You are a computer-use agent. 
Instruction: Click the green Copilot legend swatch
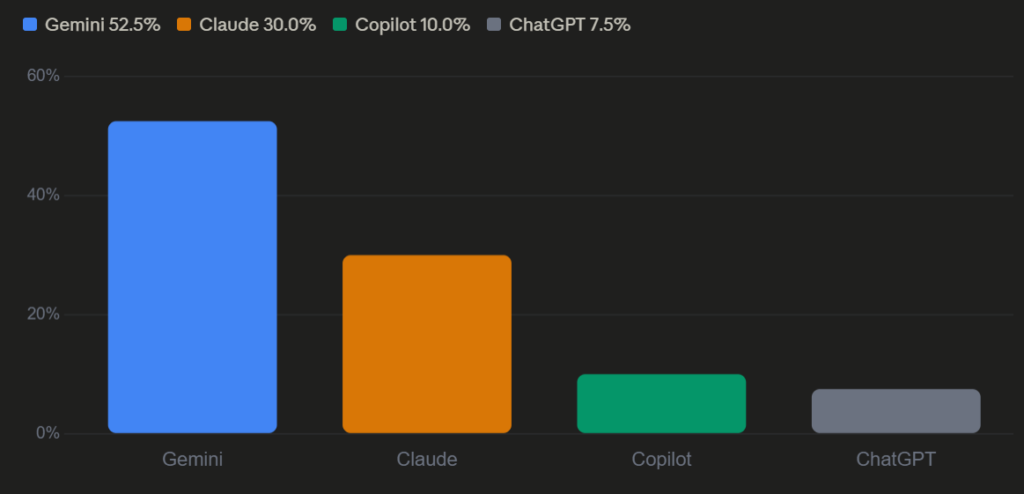point(340,25)
